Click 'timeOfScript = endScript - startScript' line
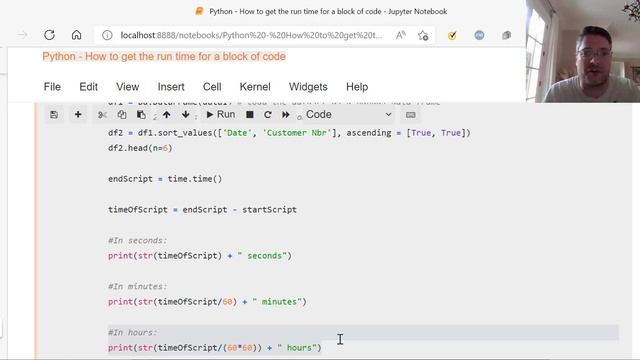Screen dimensions: 640x360 [202, 210]
